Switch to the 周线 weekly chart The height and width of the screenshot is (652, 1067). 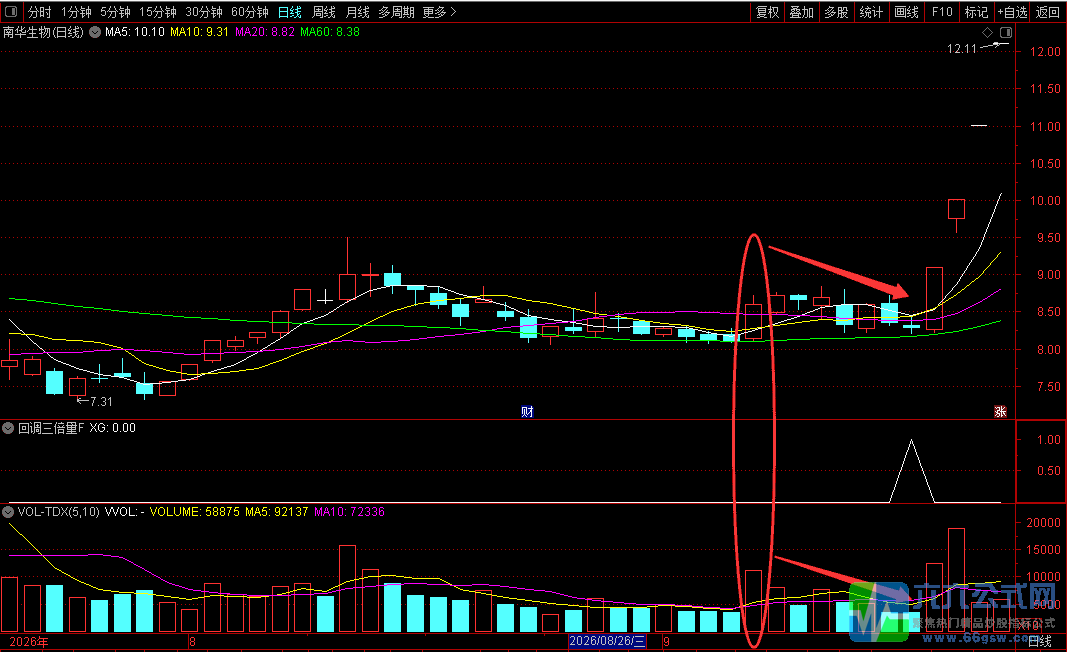pyautogui.click(x=324, y=12)
